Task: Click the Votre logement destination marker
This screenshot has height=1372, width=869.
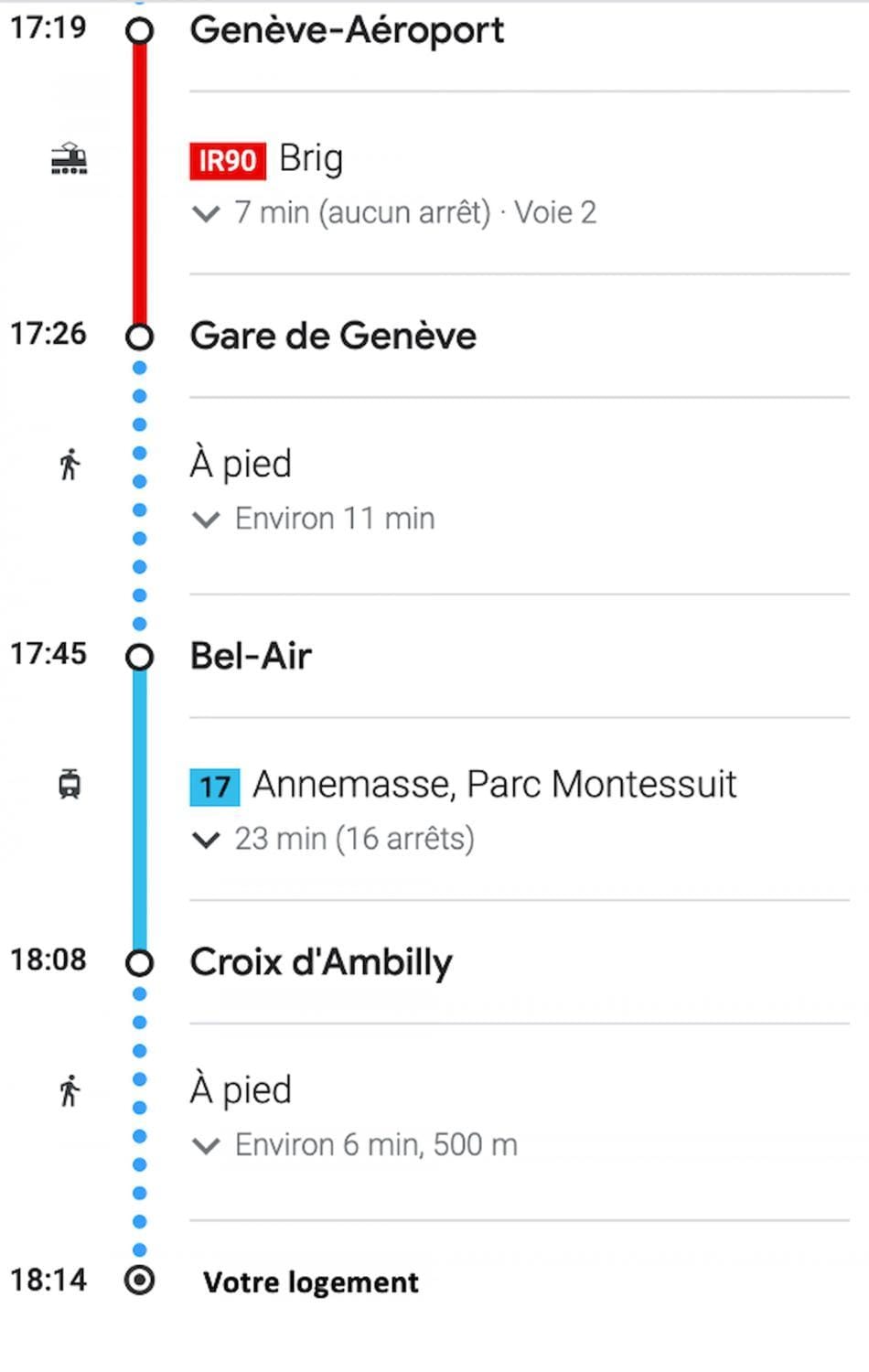Action: click(139, 1280)
